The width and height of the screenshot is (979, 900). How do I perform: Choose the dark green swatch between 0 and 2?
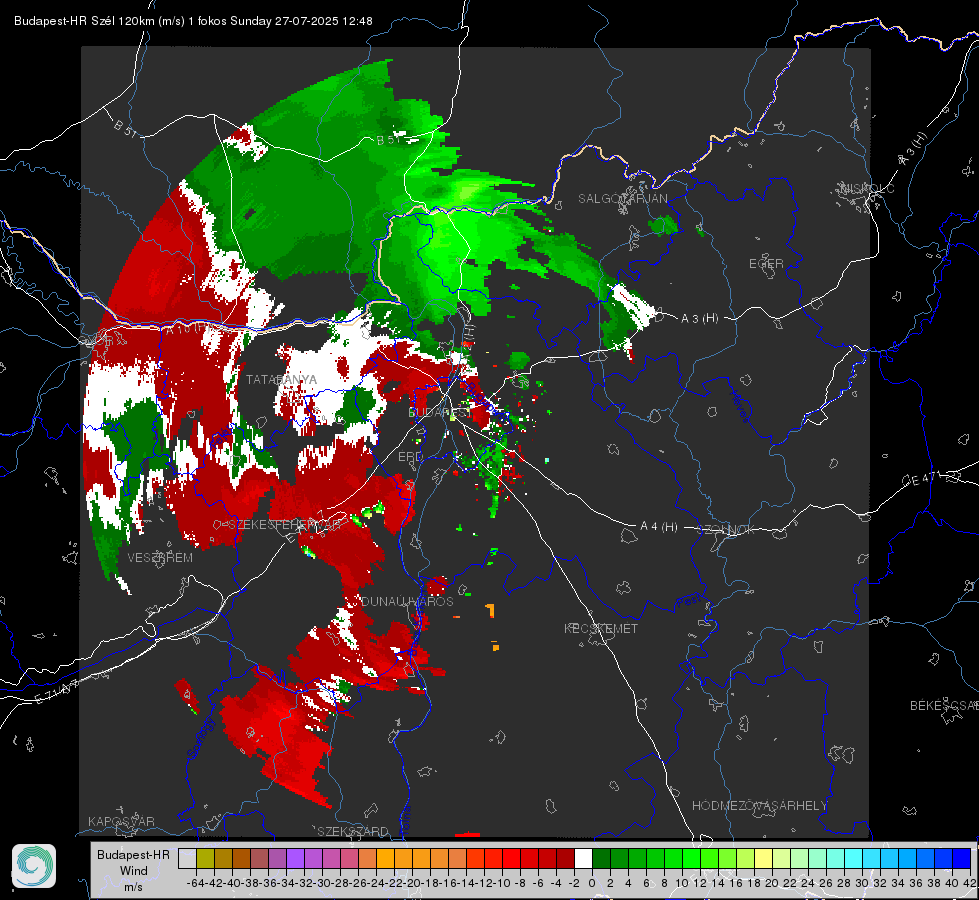(x=601, y=858)
